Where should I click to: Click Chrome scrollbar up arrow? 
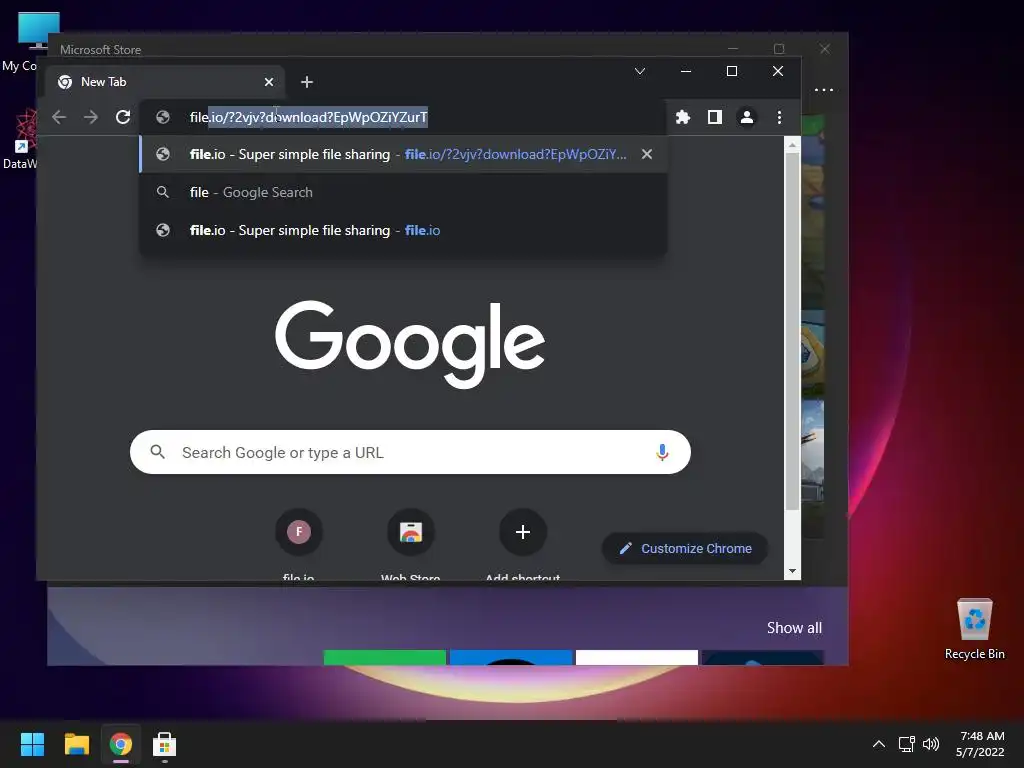pos(792,146)
